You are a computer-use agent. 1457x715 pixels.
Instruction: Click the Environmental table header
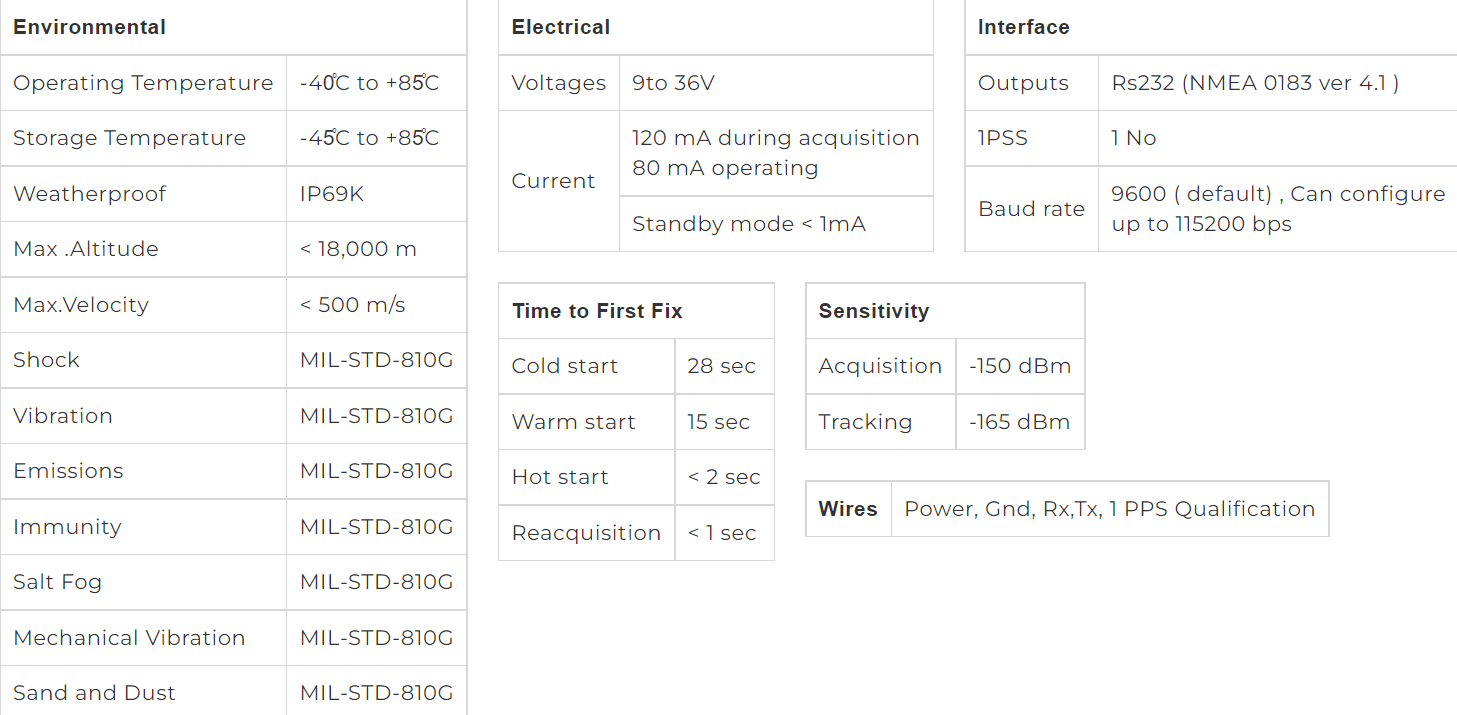point(233,27)
